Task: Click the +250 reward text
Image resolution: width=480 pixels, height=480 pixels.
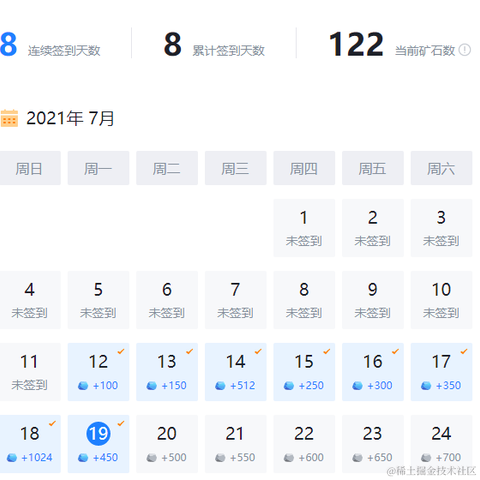Action: (x=311, y=386)
